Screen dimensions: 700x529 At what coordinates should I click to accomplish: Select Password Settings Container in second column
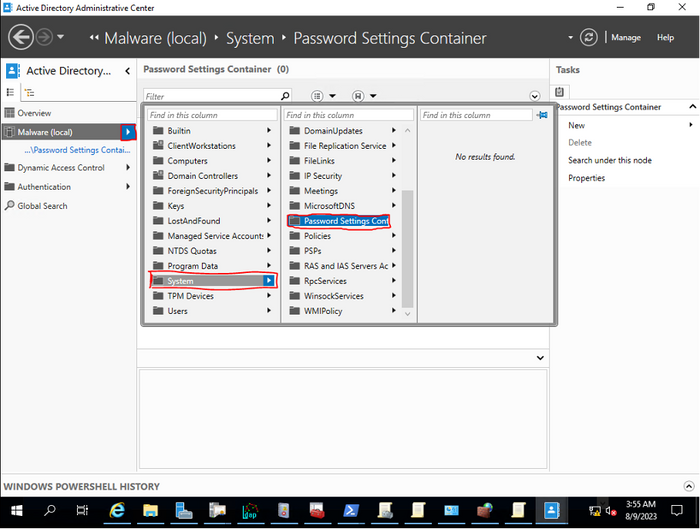pyautogui.click(x=339, y=221)
